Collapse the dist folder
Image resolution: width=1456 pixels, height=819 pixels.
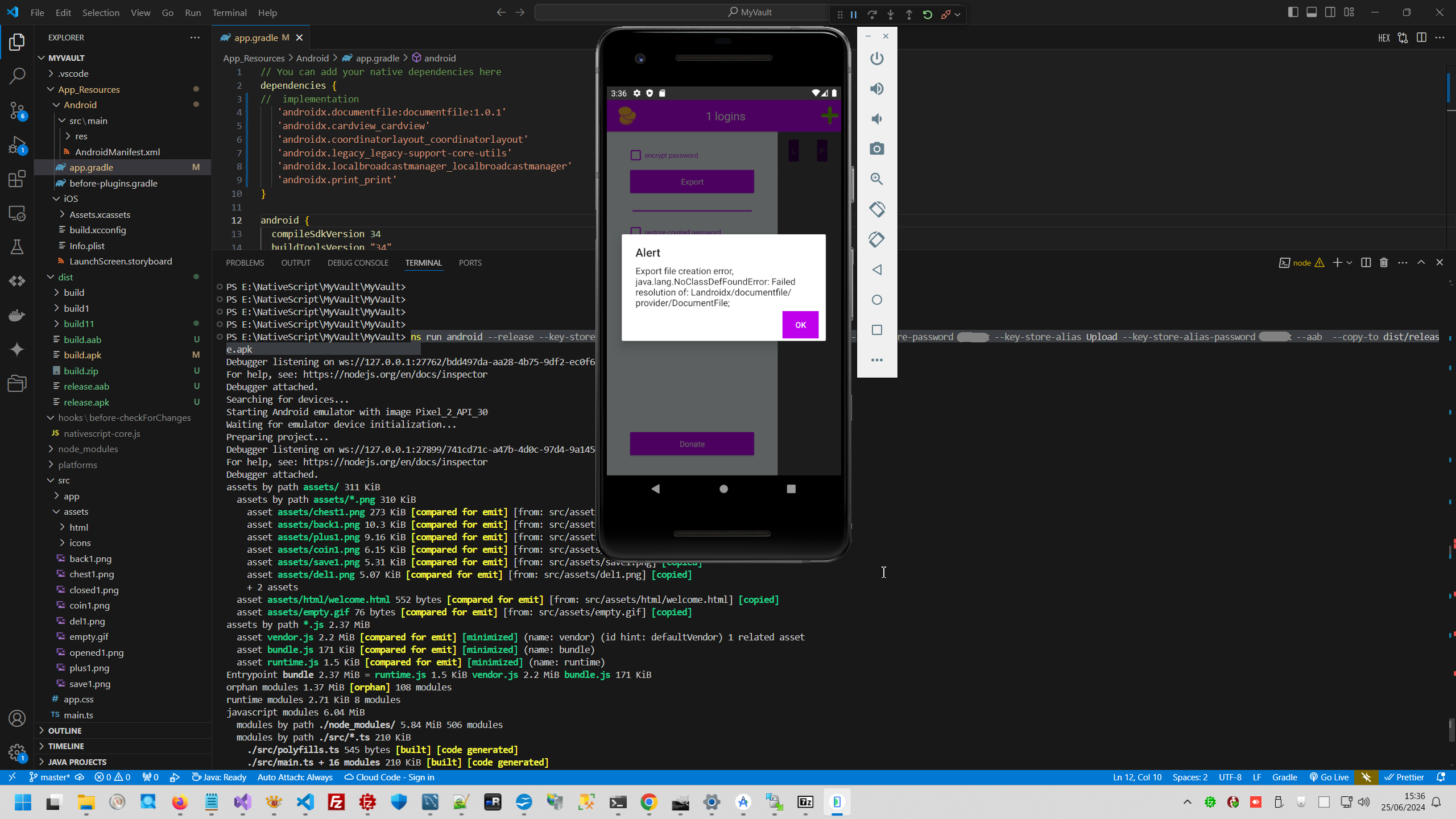tap(67, 277)
